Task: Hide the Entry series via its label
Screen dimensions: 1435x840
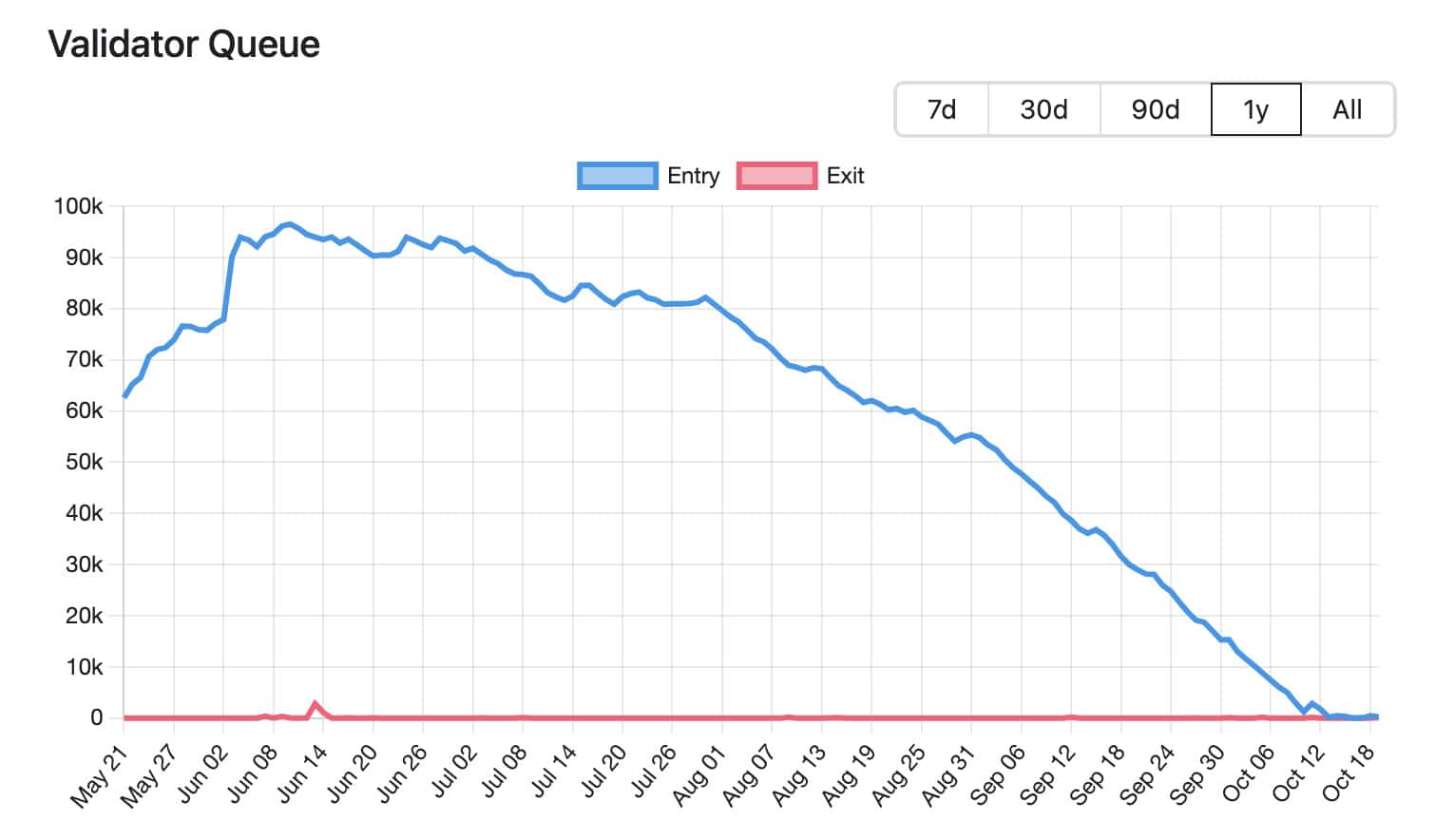Action: click(x=693, y=176)
